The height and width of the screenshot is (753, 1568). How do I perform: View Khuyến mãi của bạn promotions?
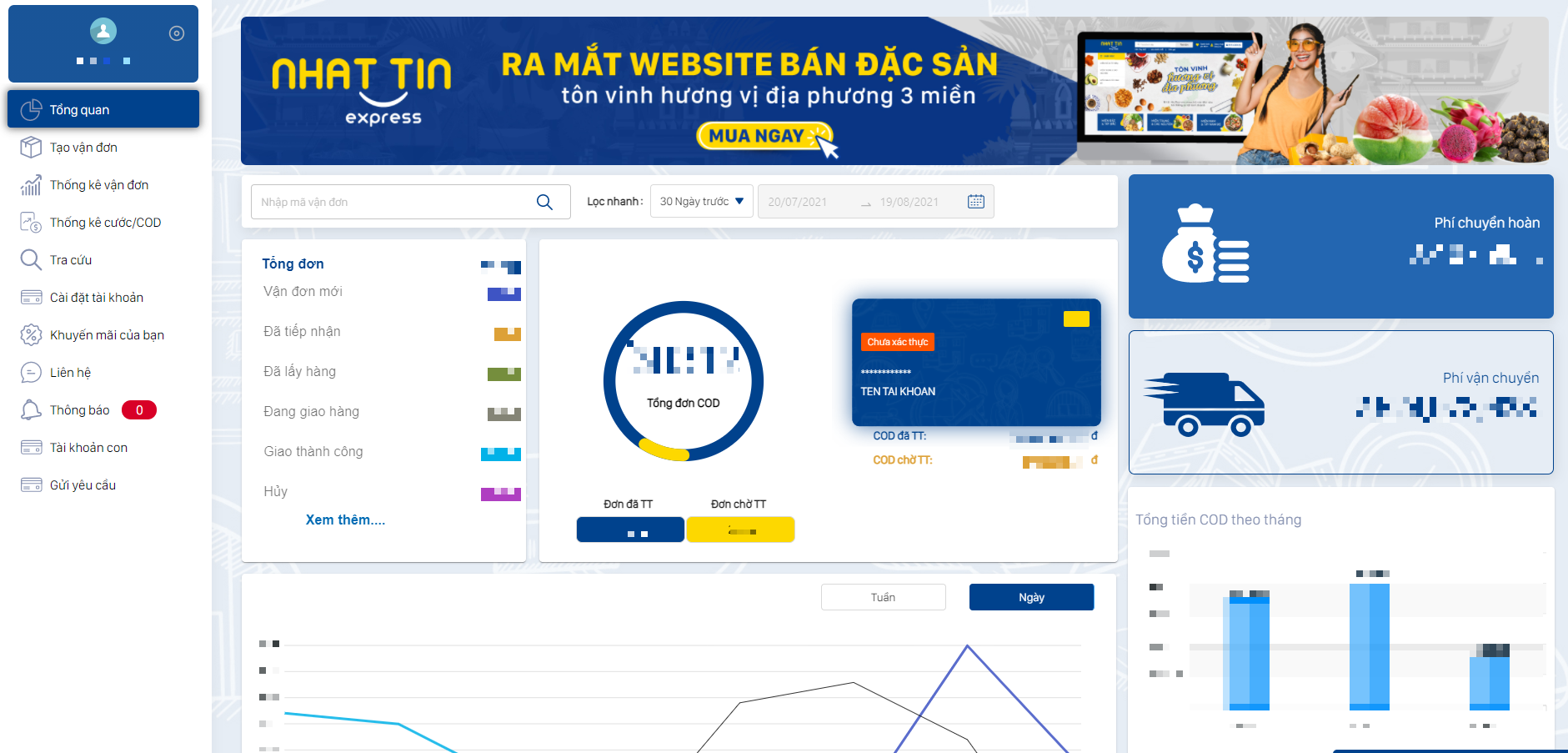click(106, 334)
